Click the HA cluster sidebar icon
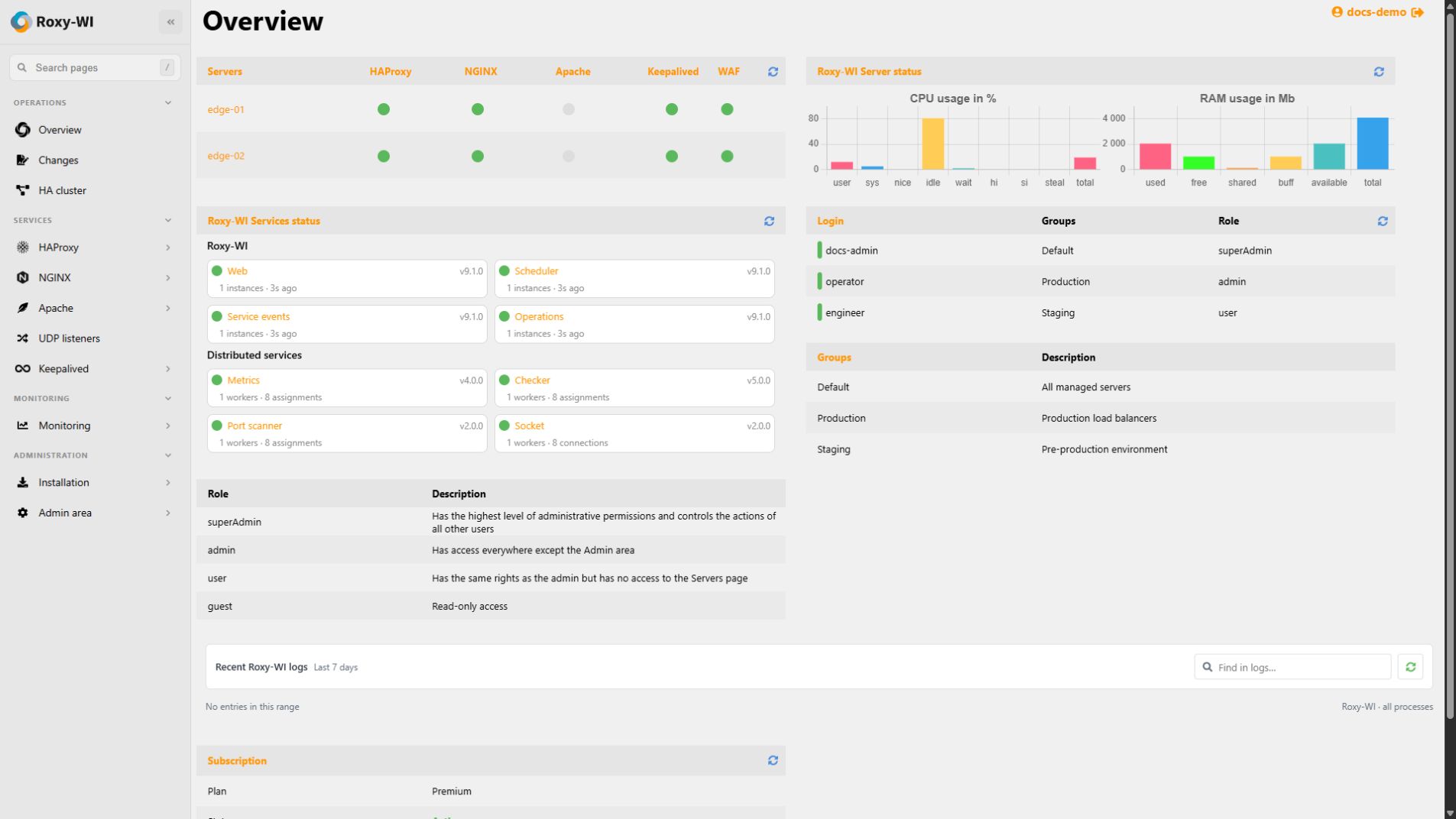Image resolution: width=1456 pixels, height=819 pixels. click(23, 190)
